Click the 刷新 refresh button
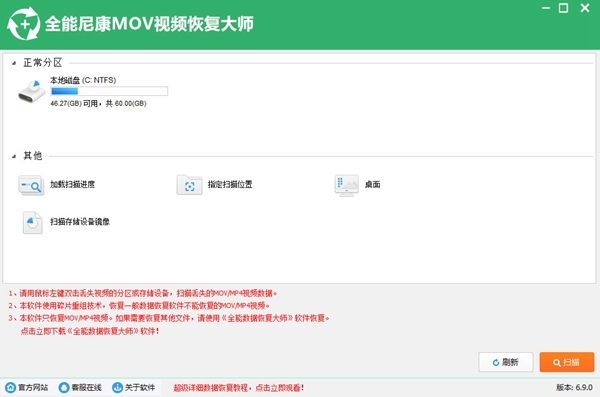The width and height of the screenshot is (600, 397). point(506,362)
